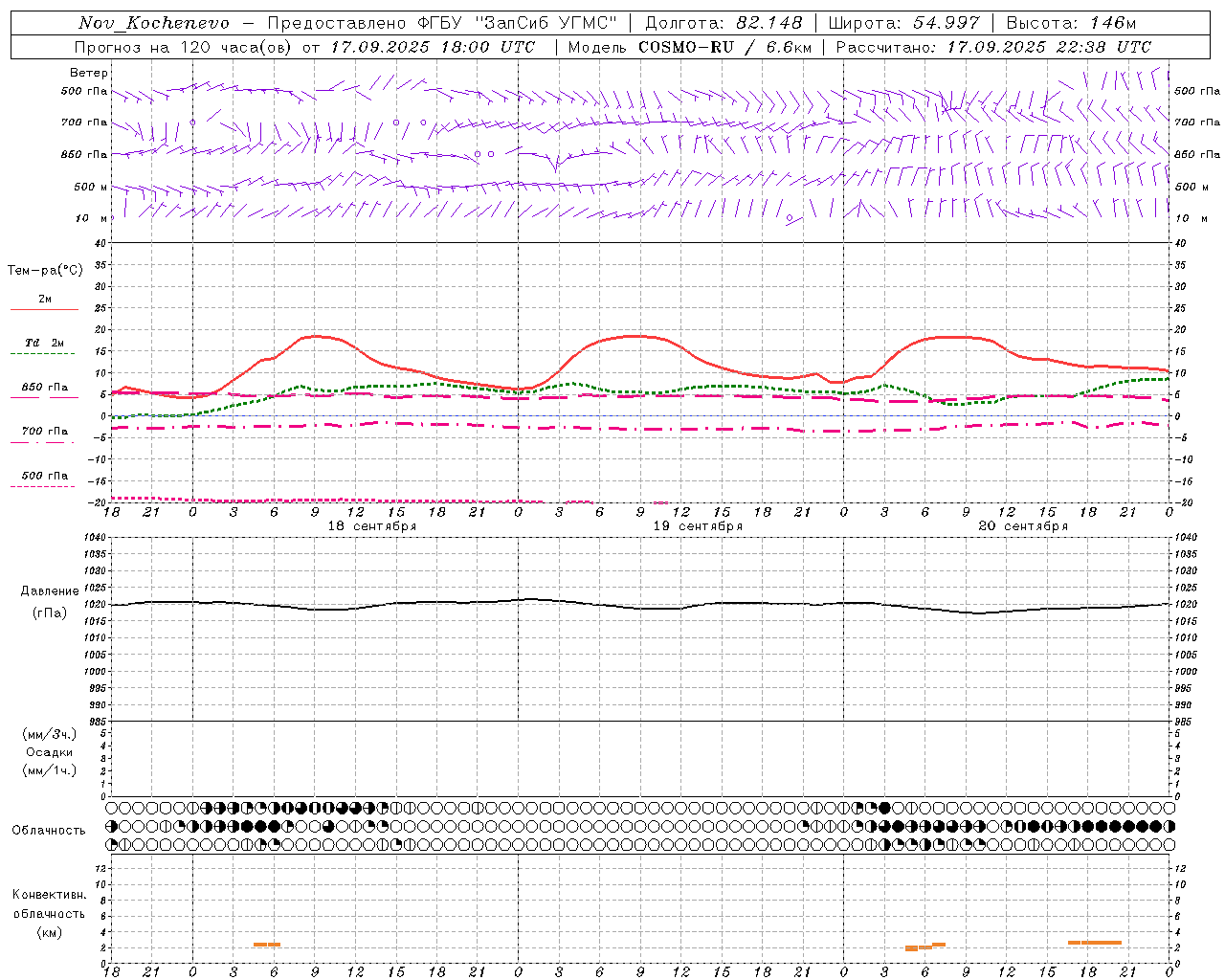Click the Долгота: 82.148 longitude value

[x=724, y=23]
